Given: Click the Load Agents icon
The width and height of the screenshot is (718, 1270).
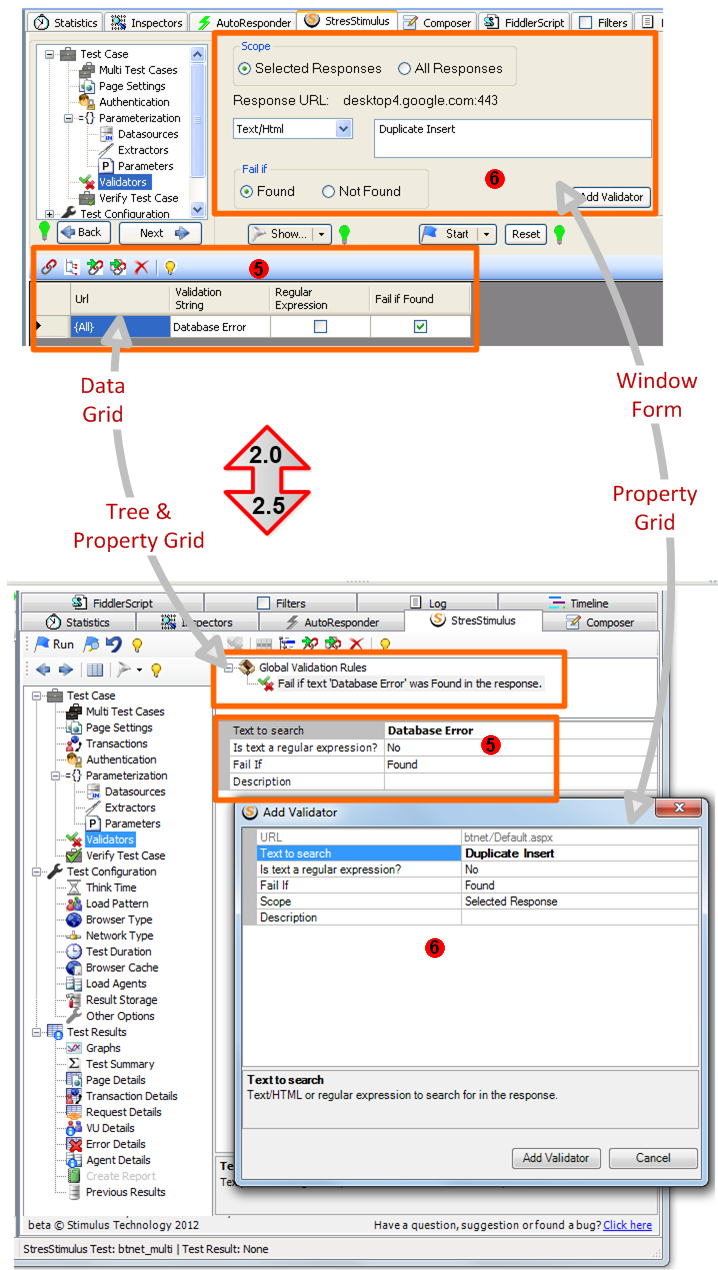Looking at the screenshot, I should click(x=74, y=983).
